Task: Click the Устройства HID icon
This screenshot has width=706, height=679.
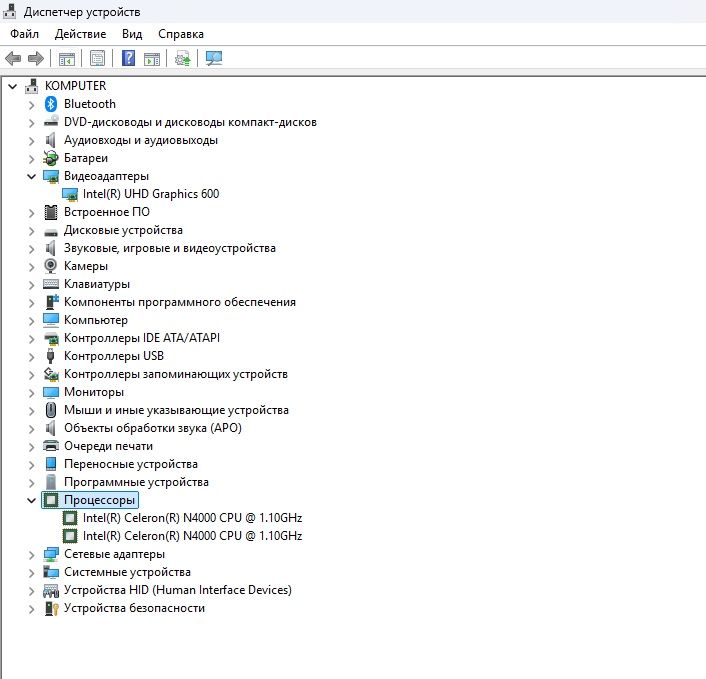Action: (51, 590)
